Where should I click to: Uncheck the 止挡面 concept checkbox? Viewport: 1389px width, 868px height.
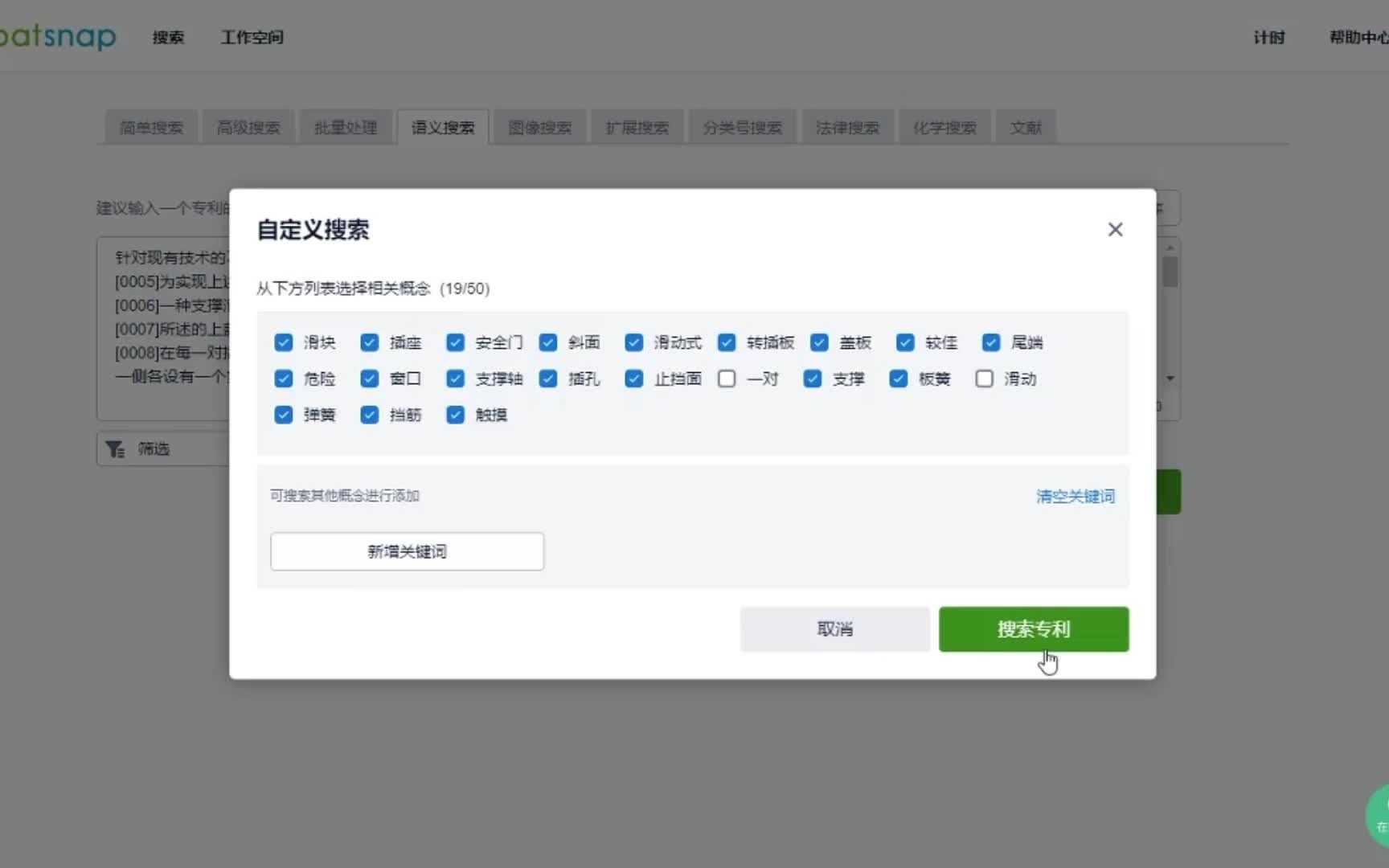coord(634,379)
